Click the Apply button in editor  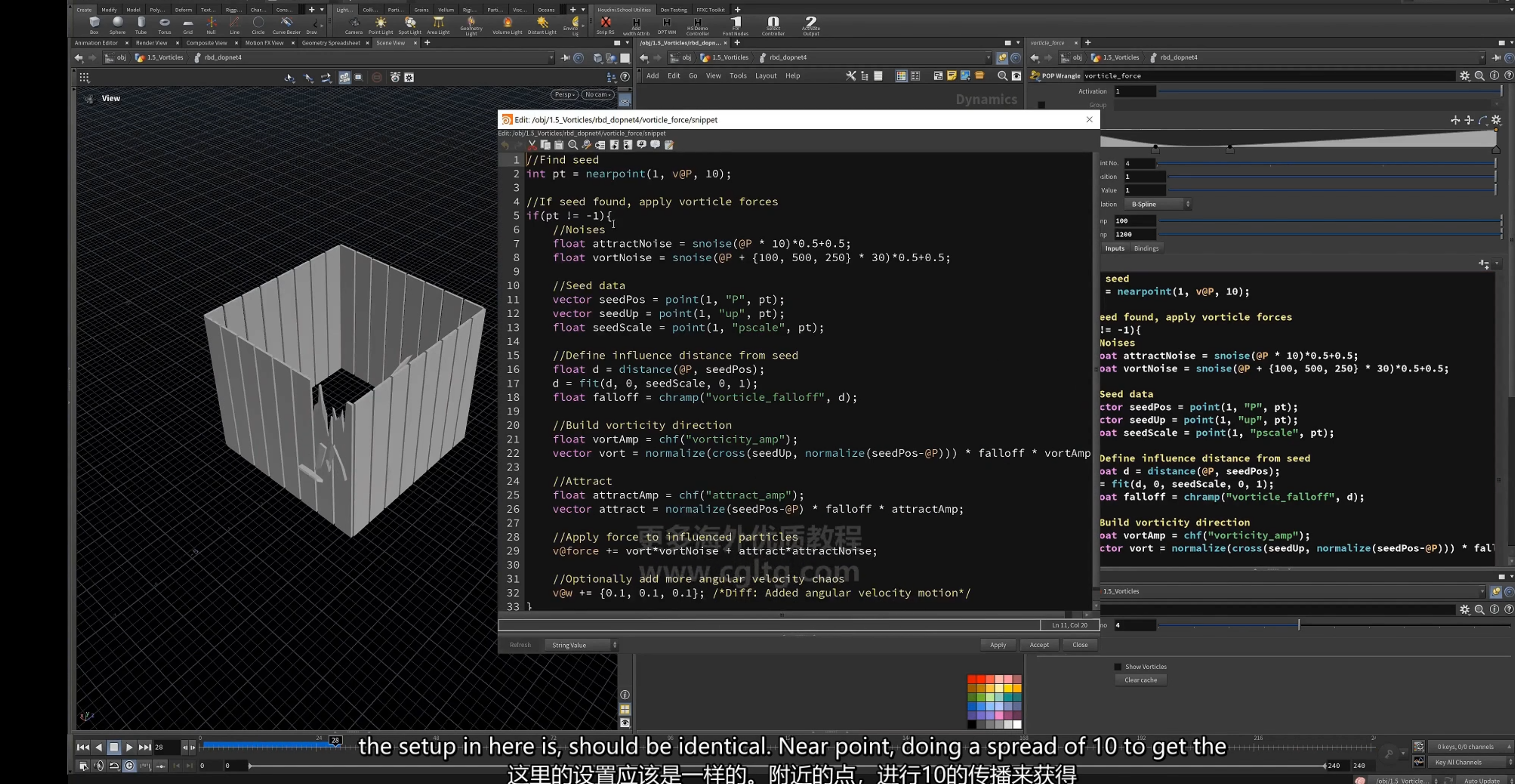click(998, 645)
